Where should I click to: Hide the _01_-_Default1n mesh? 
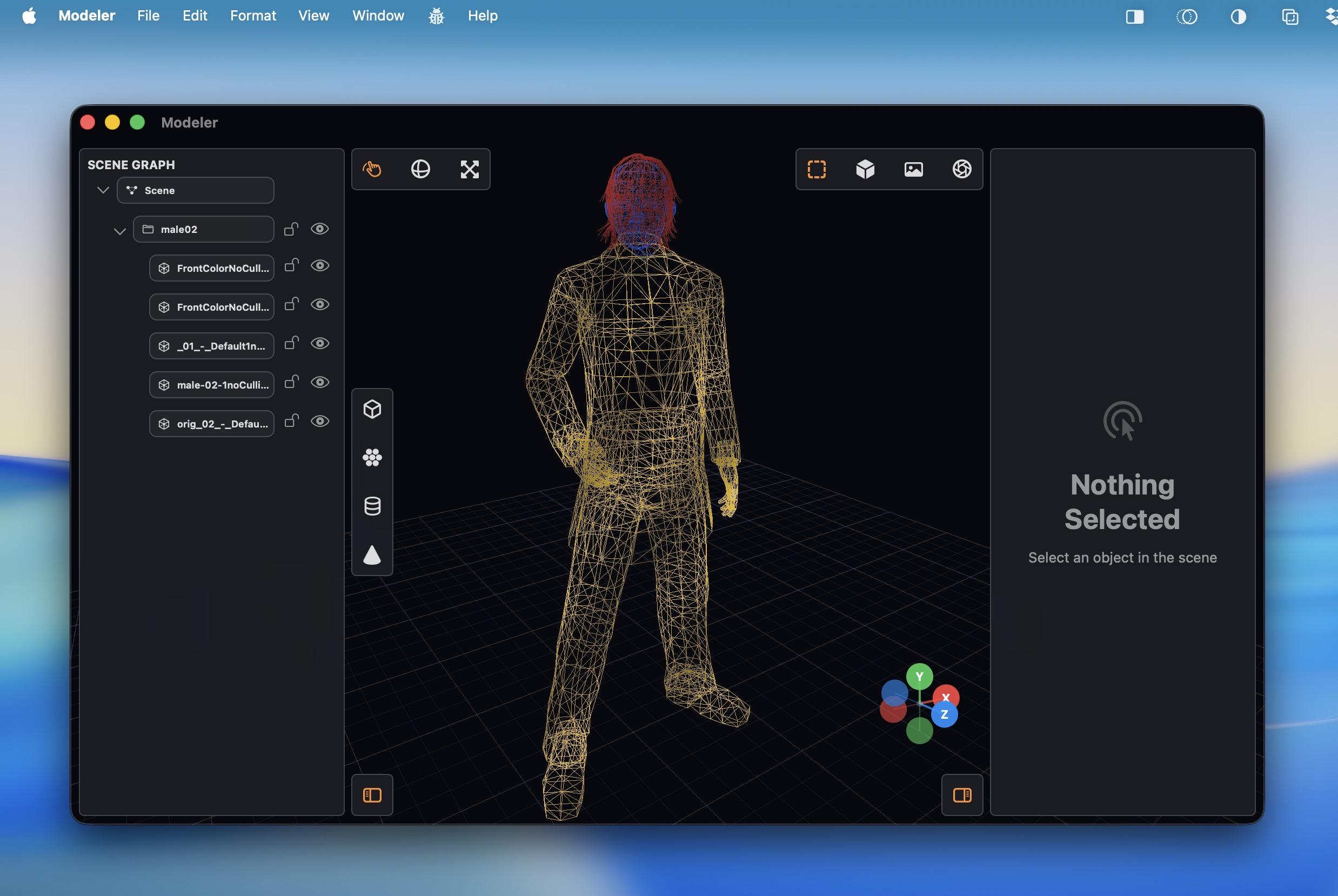click(320, 343)
